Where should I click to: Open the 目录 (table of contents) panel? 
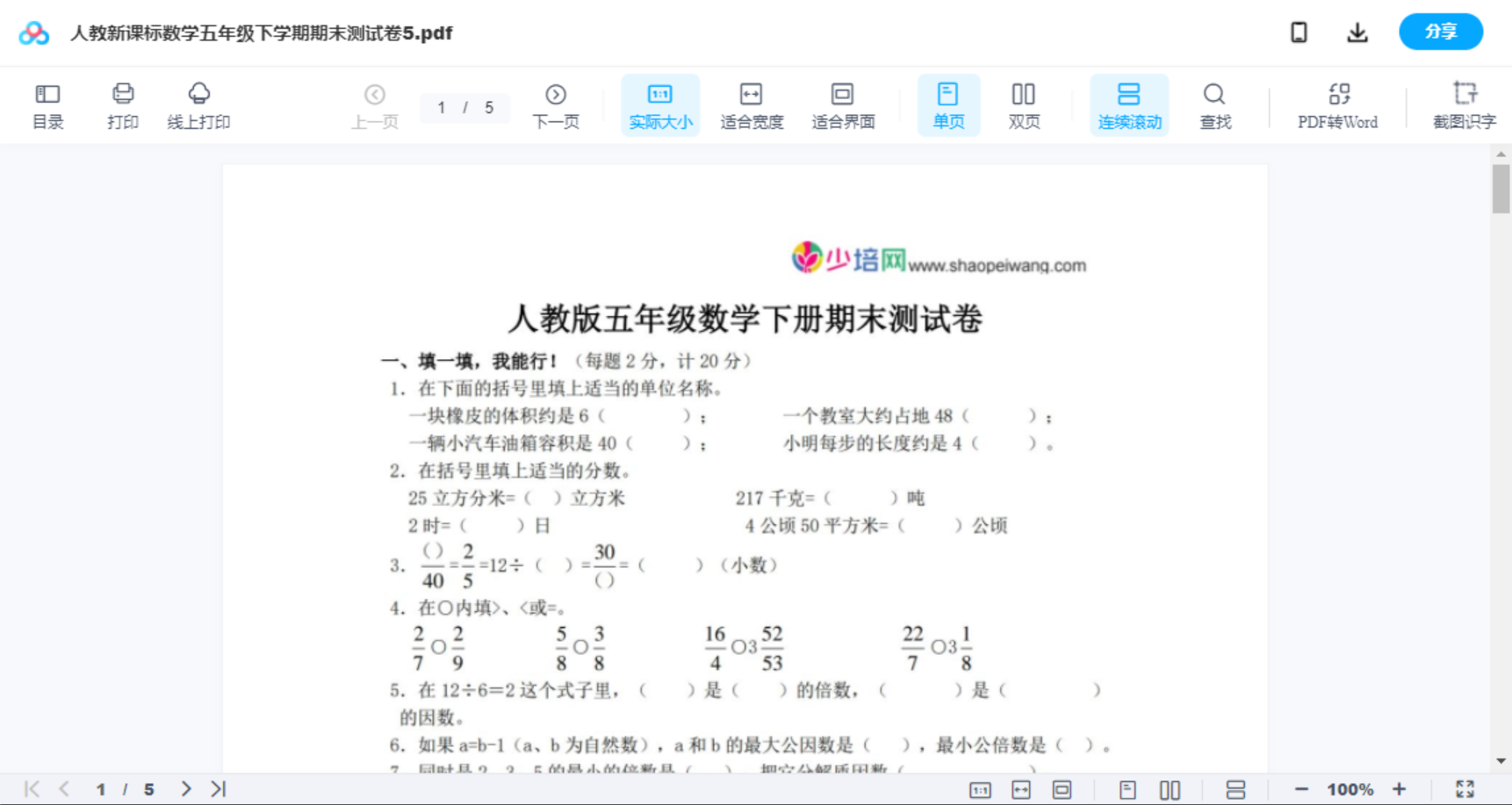click(x=47, y=104)
